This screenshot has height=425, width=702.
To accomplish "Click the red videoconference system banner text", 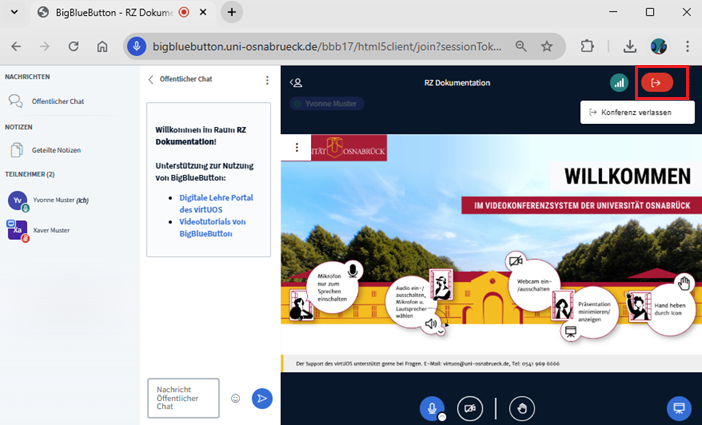I will click(x=582, y=206).
